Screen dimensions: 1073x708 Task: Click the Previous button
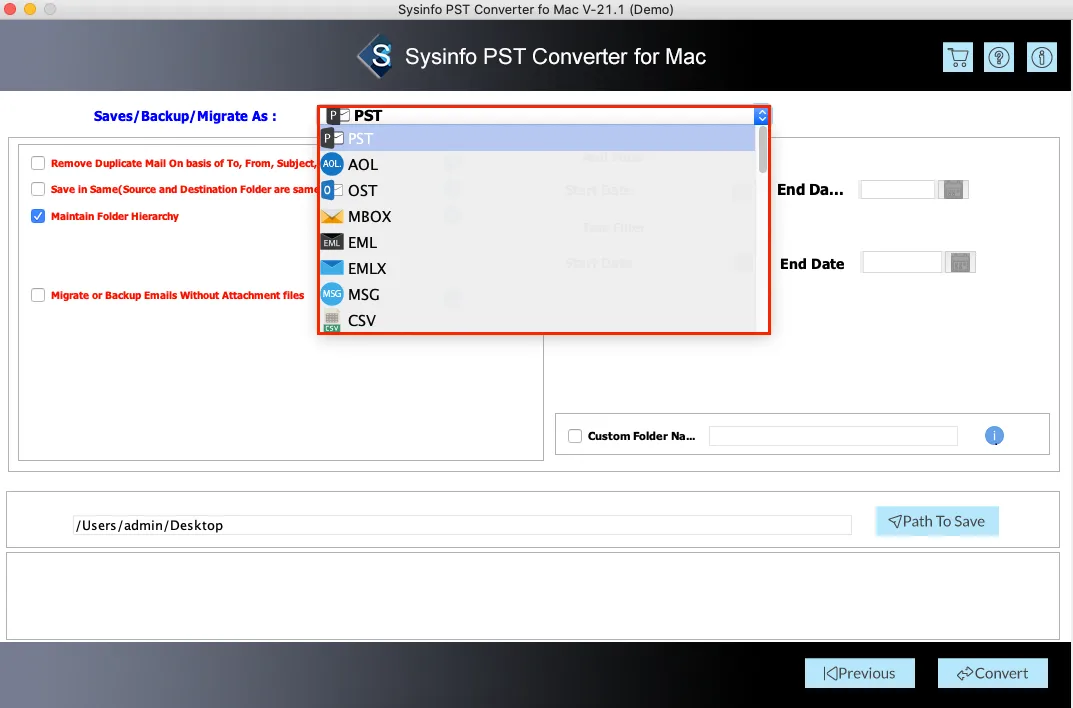click(859, 673)
